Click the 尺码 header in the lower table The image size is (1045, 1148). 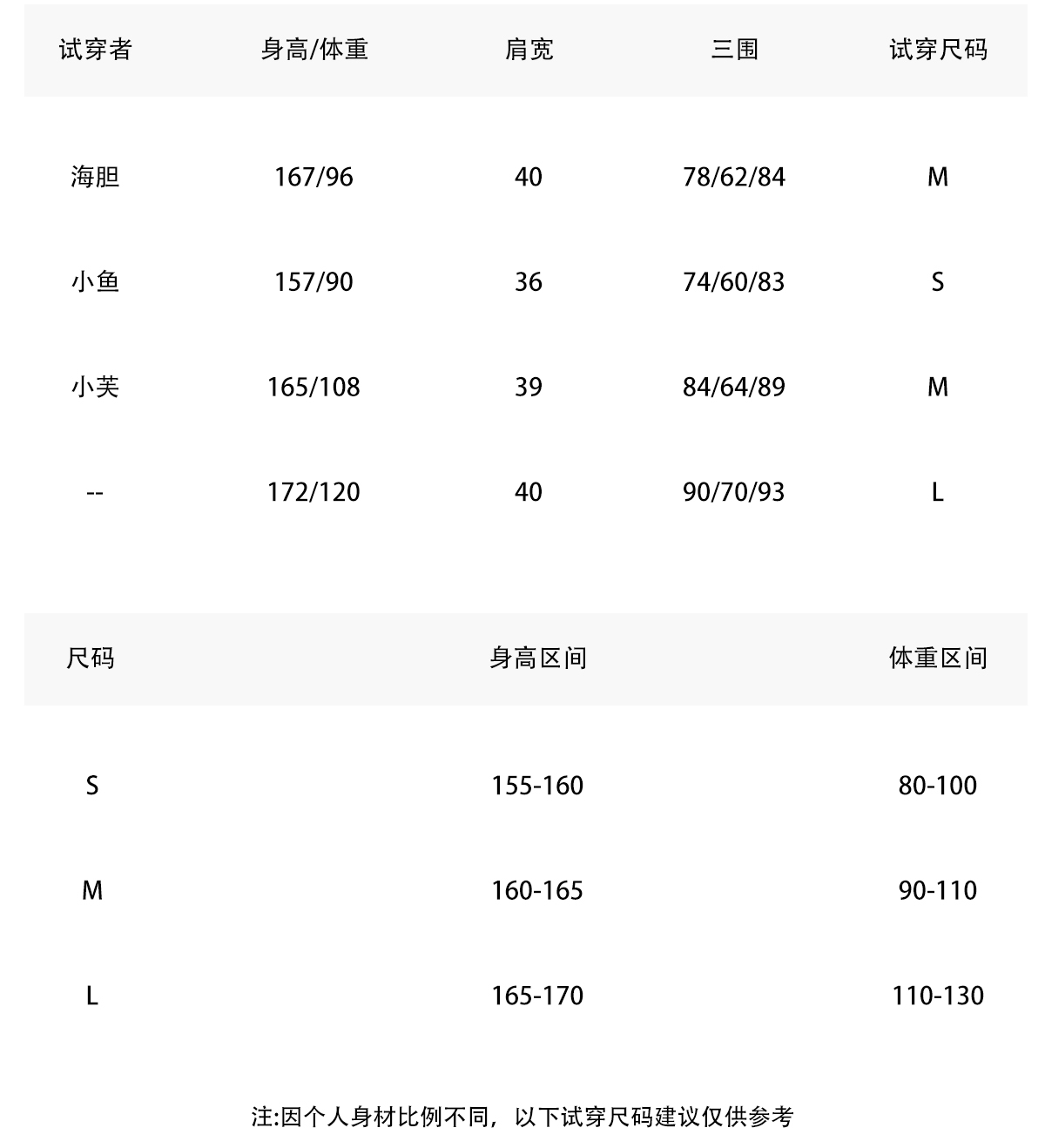pyautogui.click(x=91, y=658)
